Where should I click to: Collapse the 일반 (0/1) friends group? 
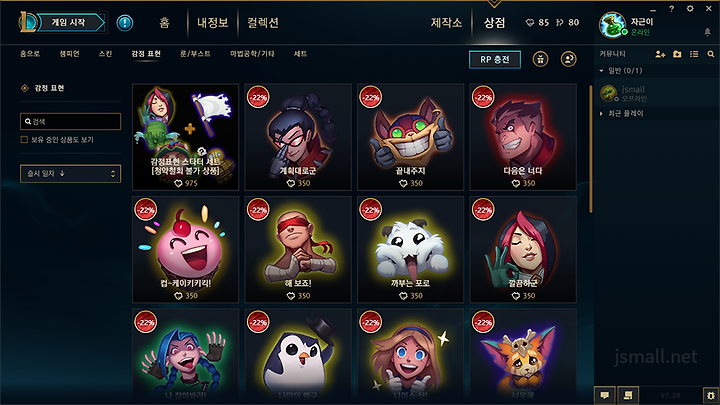point(602,71)
